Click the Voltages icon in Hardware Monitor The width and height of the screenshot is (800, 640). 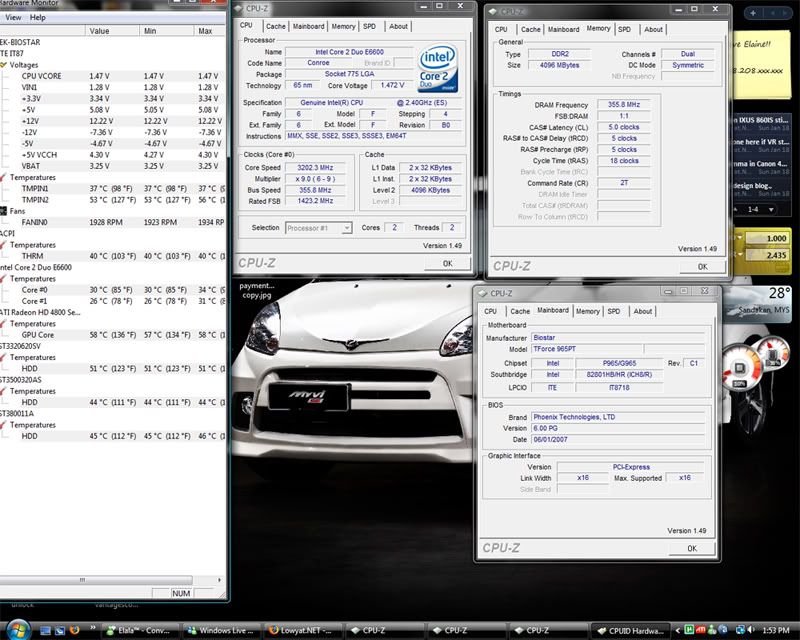(x=3, y=64)
